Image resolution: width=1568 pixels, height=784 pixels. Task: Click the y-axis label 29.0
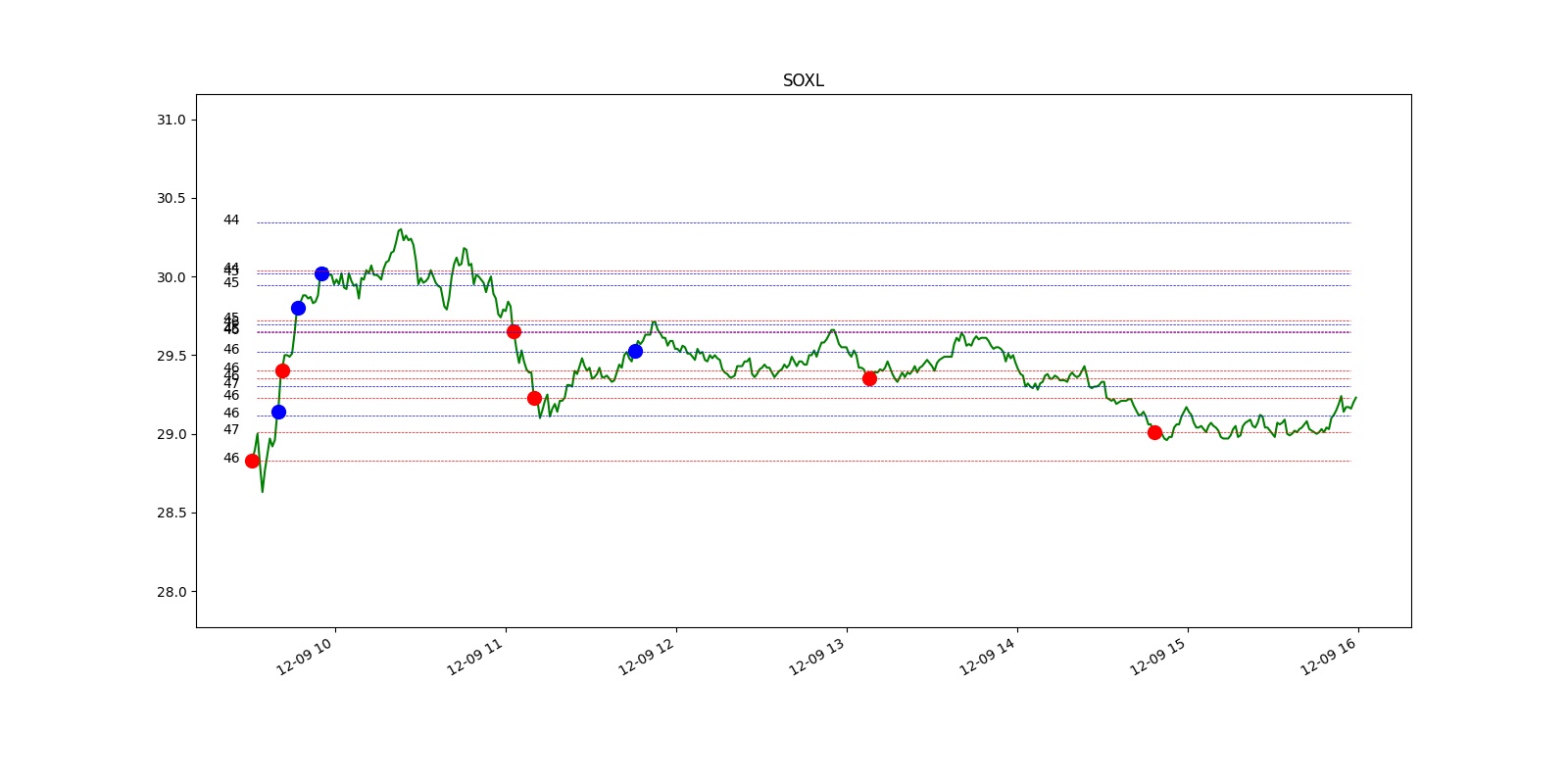(171, 434)
